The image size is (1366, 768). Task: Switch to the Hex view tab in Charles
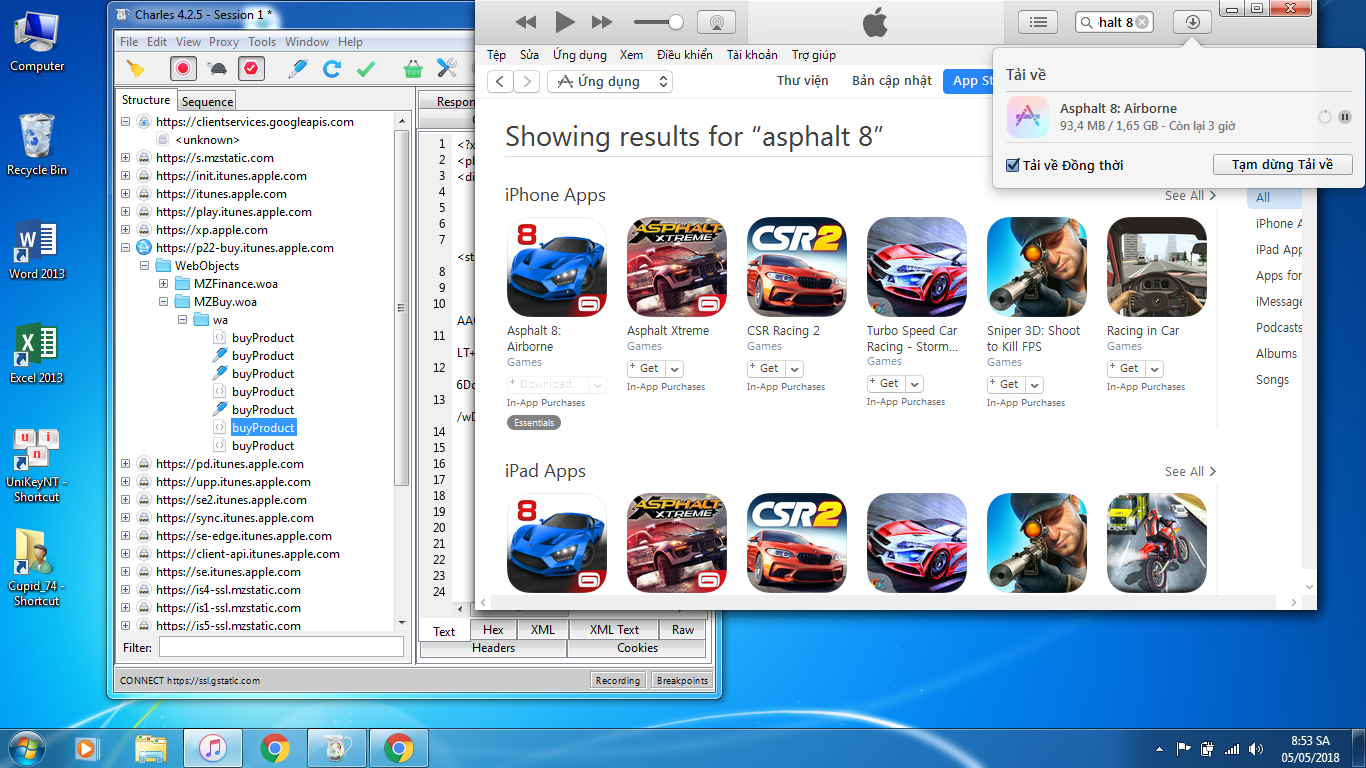[493, 630]
